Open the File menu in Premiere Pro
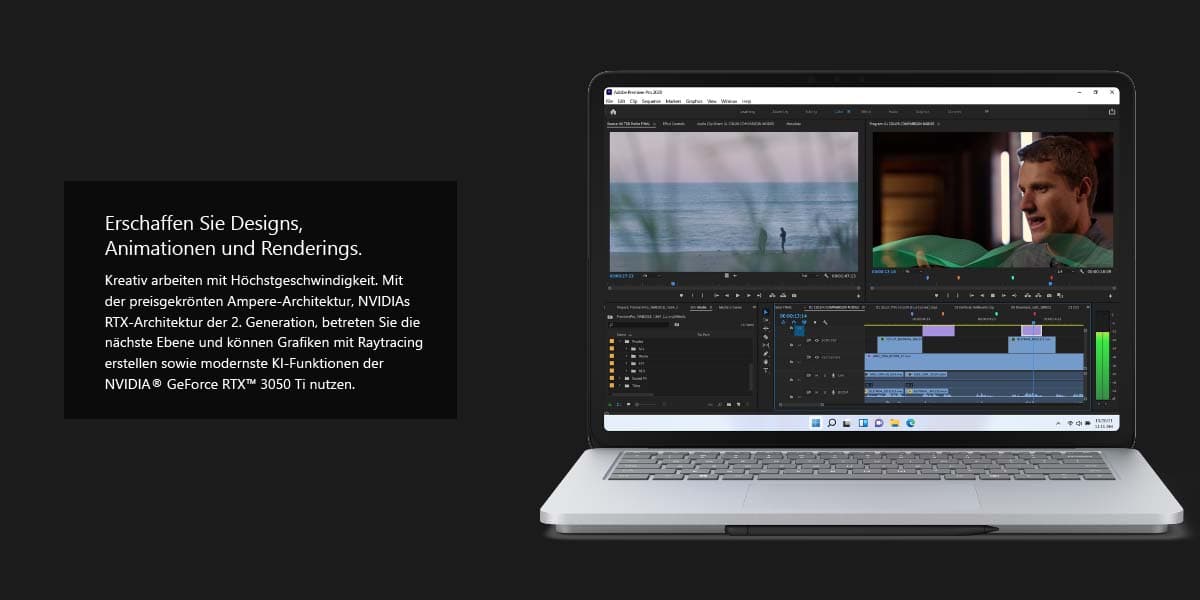 610,101
